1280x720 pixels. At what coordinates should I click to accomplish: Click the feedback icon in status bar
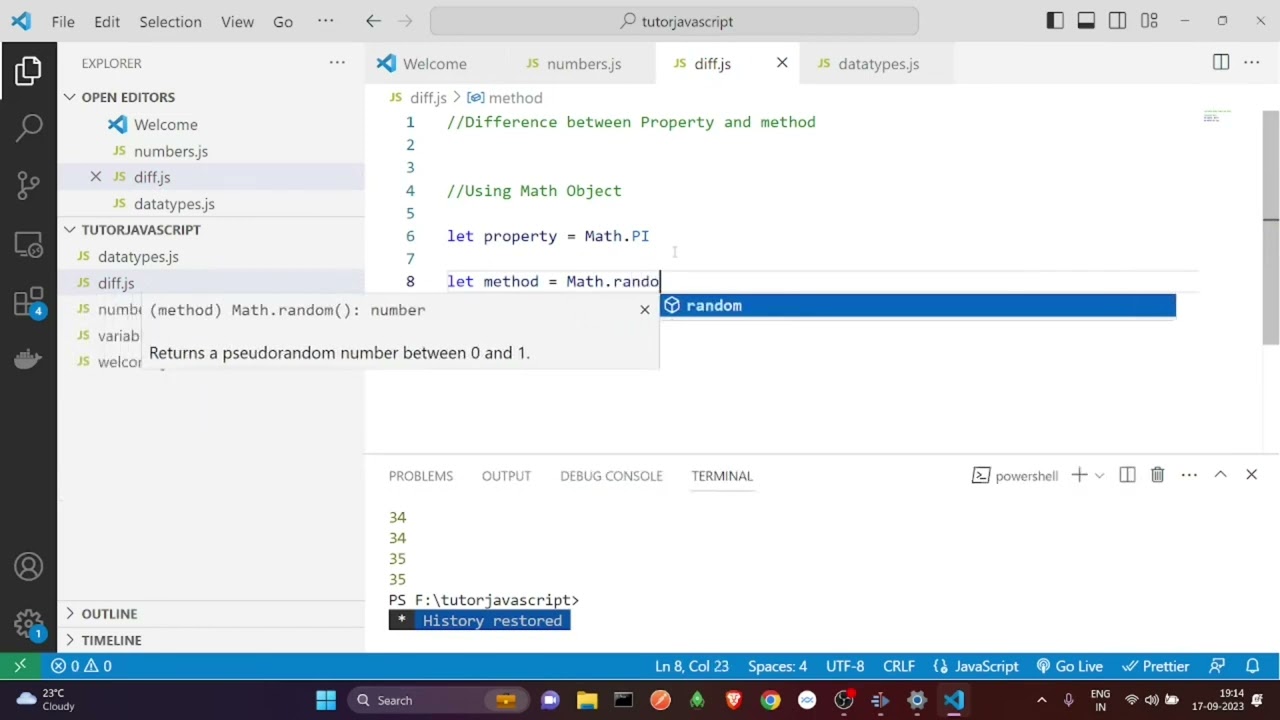(x=1217, y=666)
